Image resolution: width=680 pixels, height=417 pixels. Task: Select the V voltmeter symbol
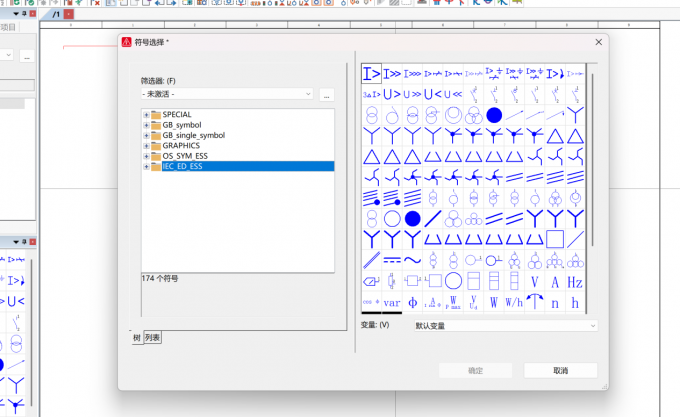[534, 282]
